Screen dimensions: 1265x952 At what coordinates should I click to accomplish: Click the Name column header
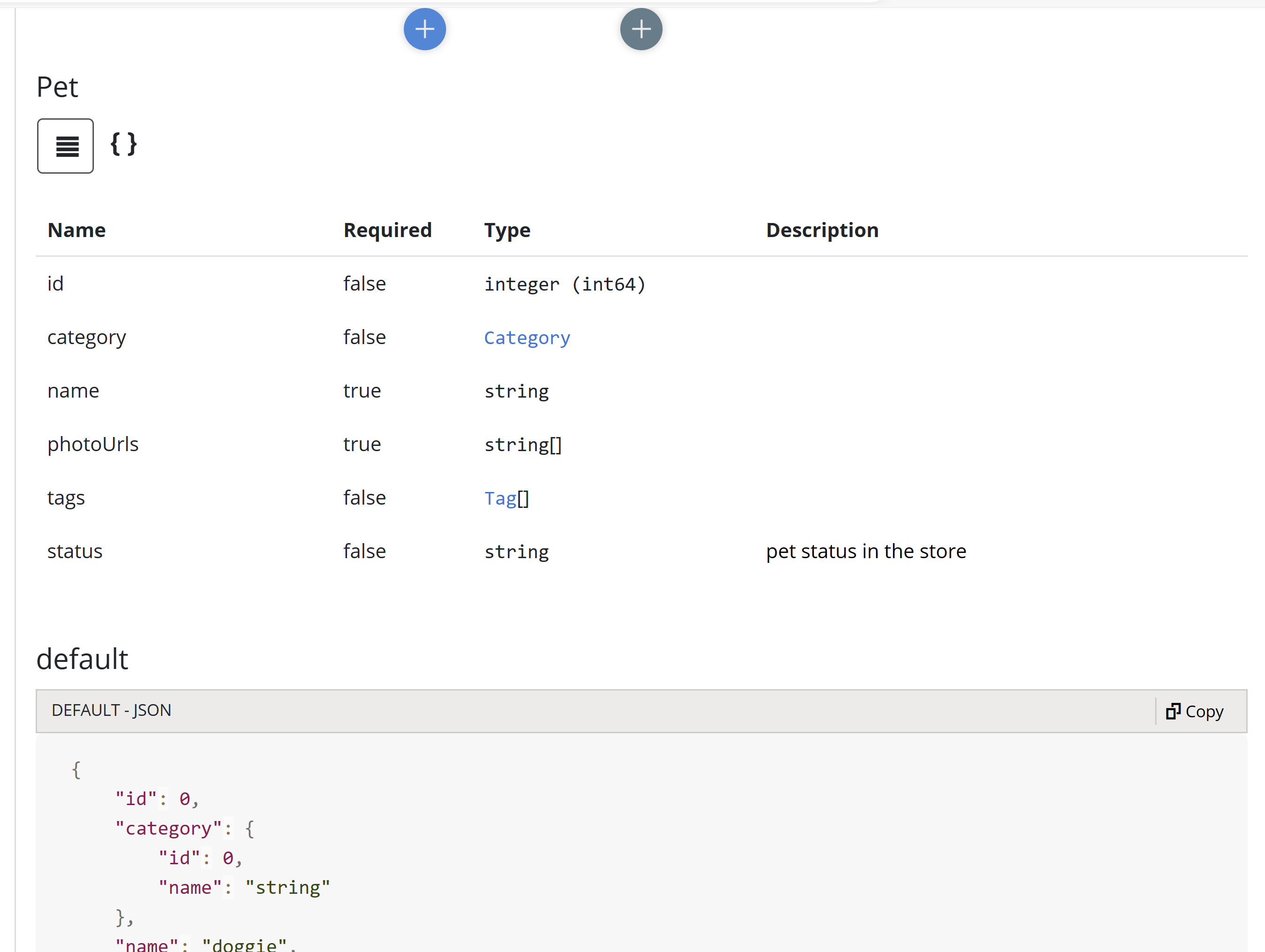pyautogui.click(x=77, y=230)
